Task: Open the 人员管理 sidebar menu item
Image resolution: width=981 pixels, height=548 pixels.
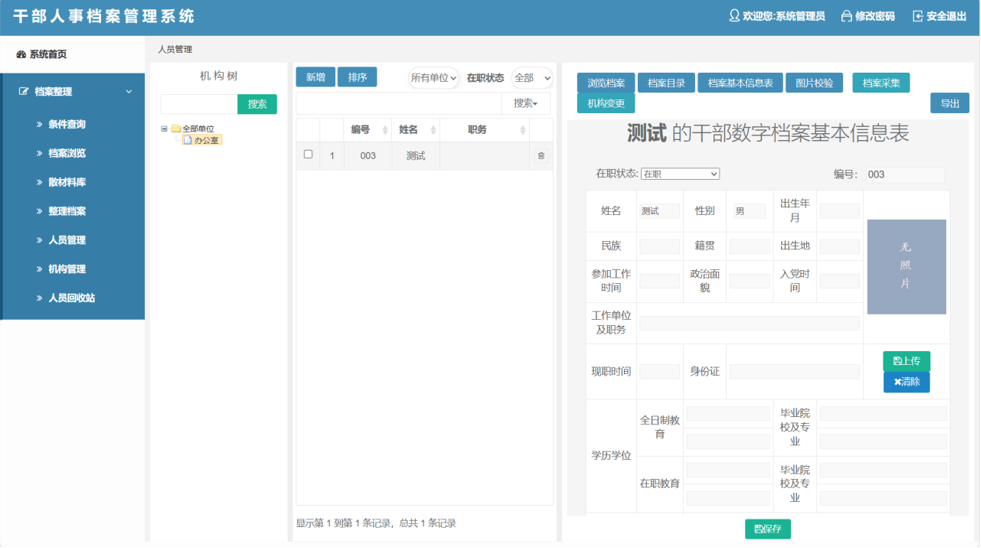Action: 66,240
